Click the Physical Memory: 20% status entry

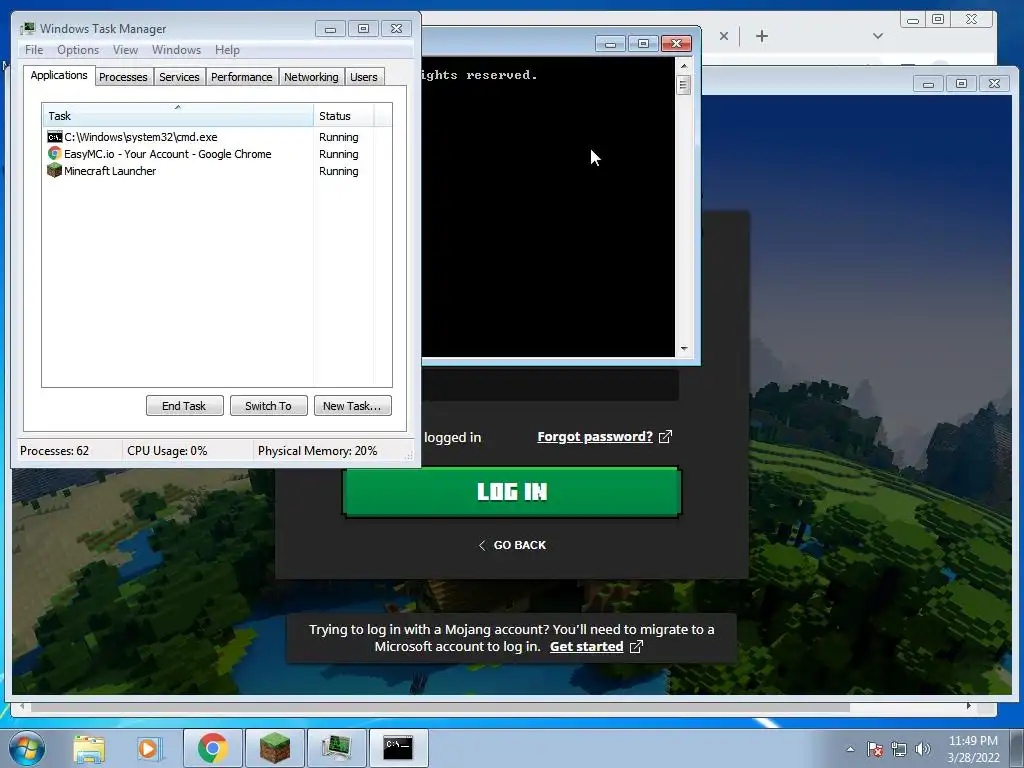coord(317,451)
